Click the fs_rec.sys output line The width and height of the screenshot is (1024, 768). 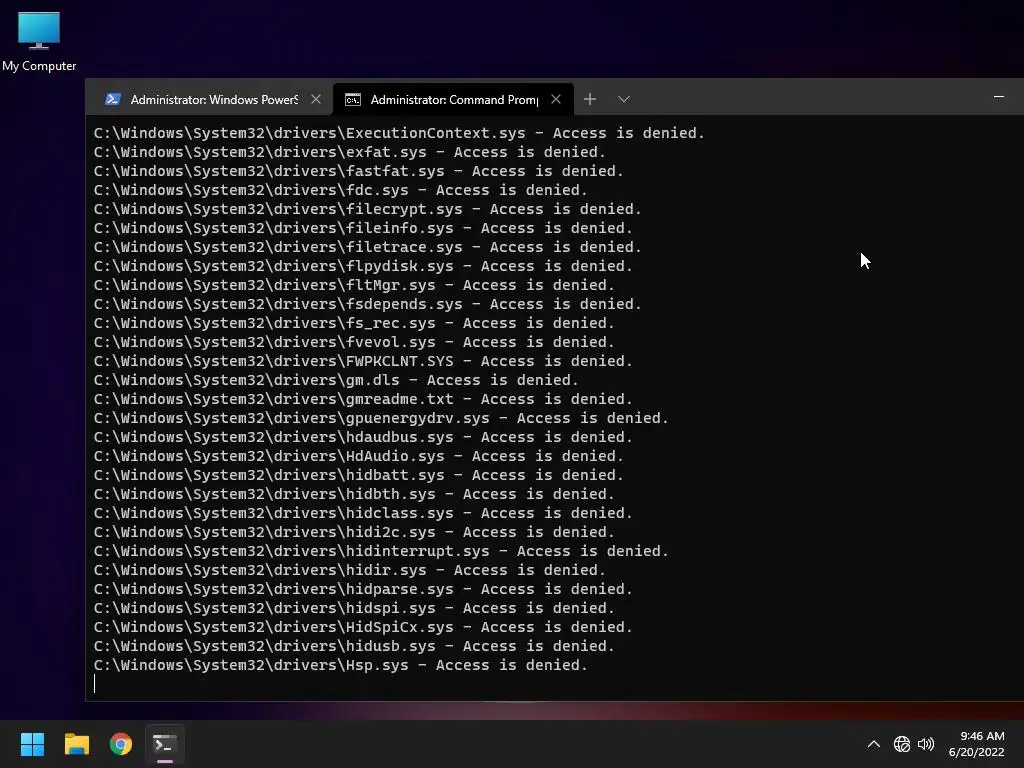point(354,323)
